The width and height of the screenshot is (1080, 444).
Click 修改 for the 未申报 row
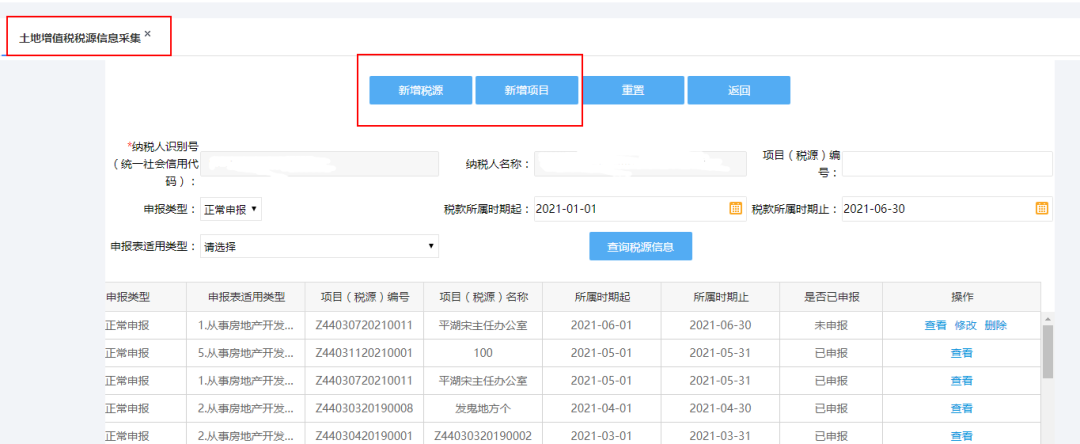966,326
